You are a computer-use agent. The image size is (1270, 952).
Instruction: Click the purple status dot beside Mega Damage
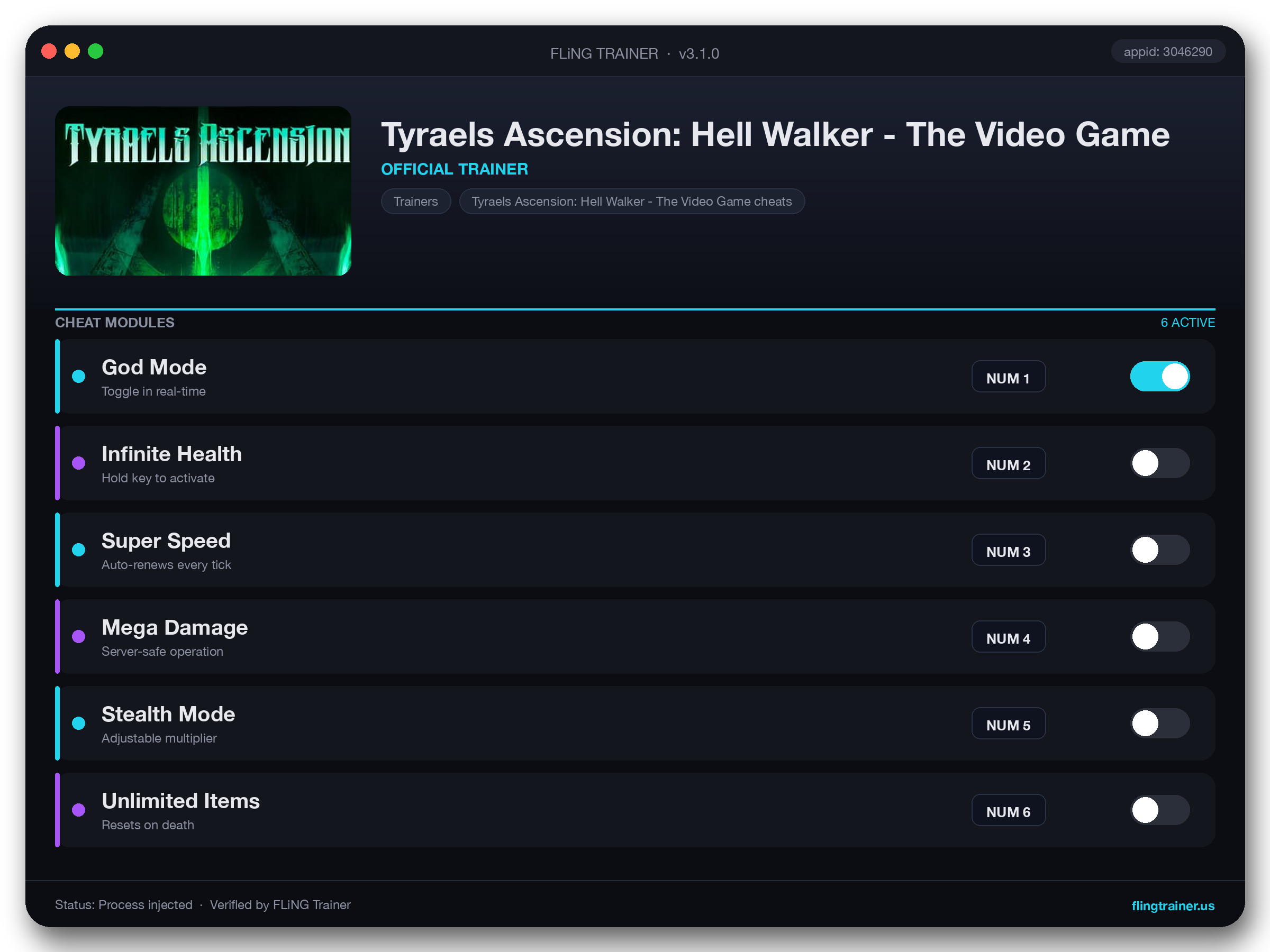coord(79,636)
